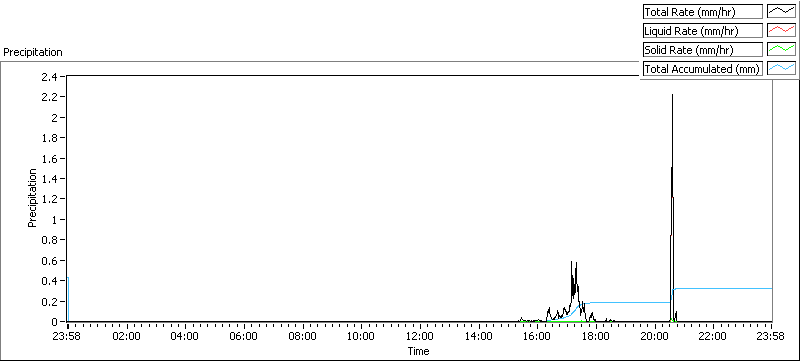Click the 0.8 value on the y-axis
The height and width of the screenshot is (361, 800).
tap(50, 240)
